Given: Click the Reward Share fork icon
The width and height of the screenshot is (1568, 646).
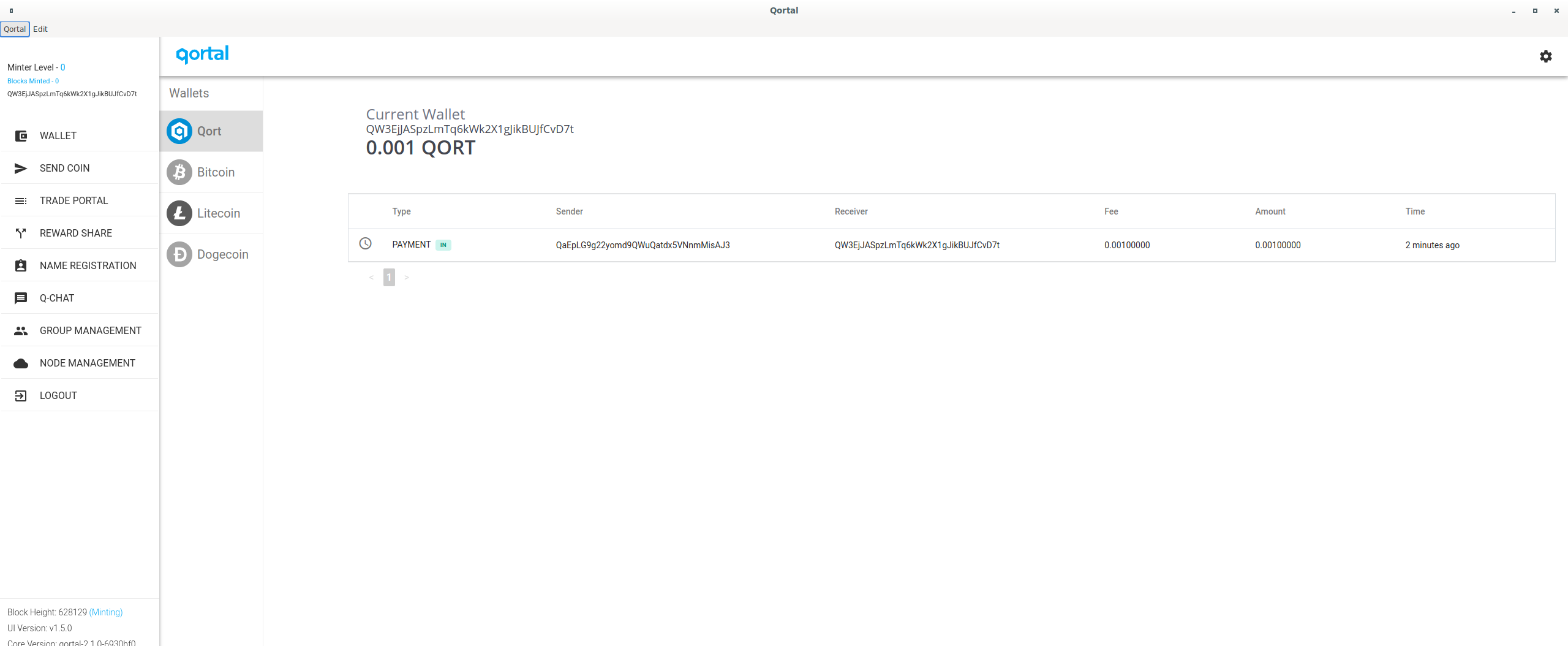Looking at the screenshot, I should tap(21, 234).
